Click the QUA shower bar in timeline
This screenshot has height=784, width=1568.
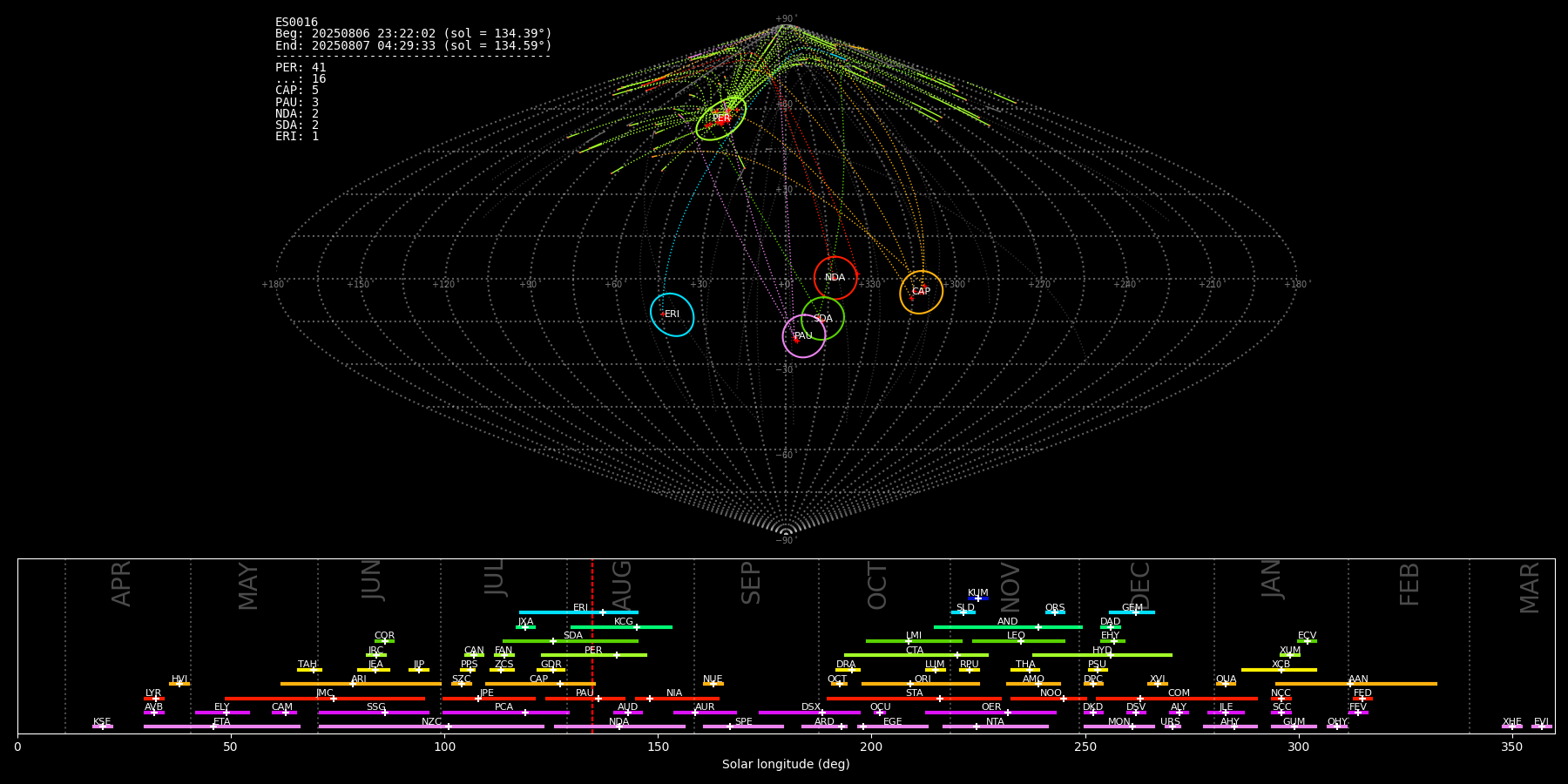click(1226, 684)
